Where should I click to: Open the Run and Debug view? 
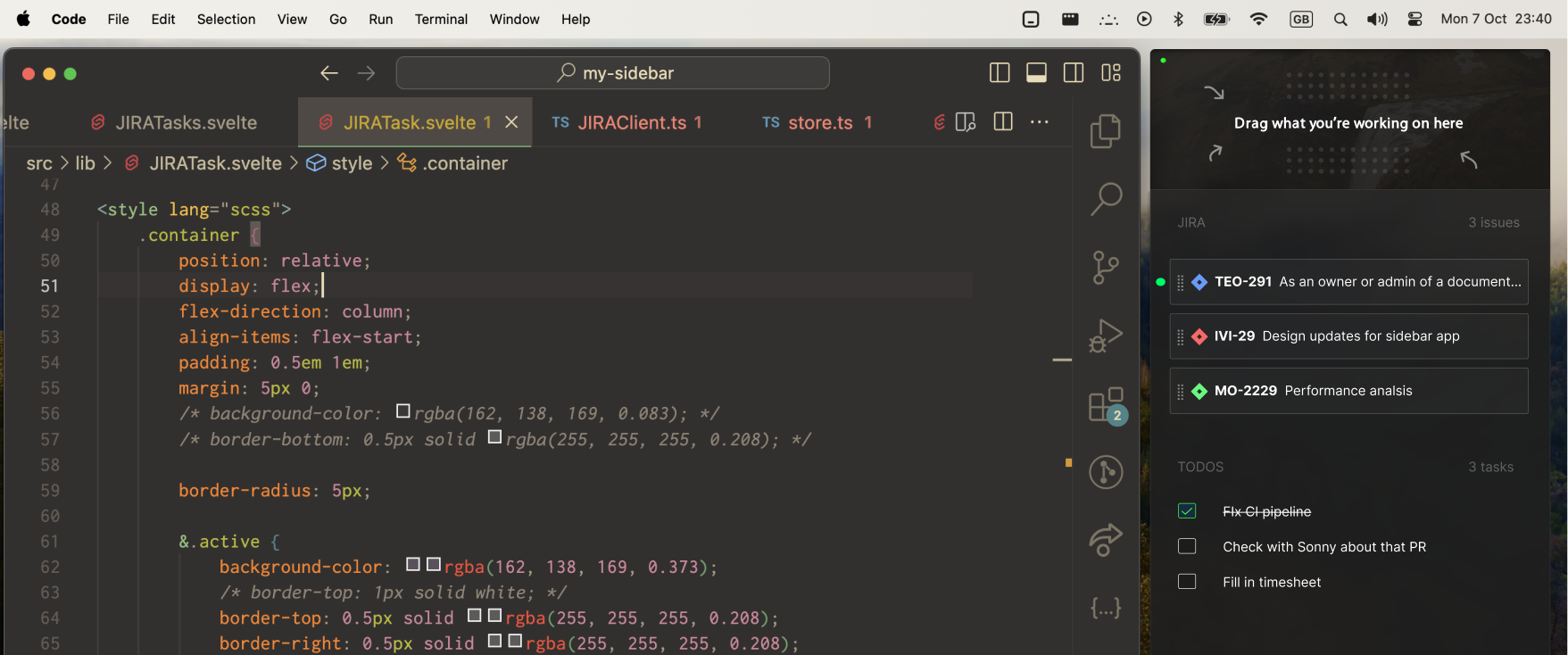[1106, 336]
